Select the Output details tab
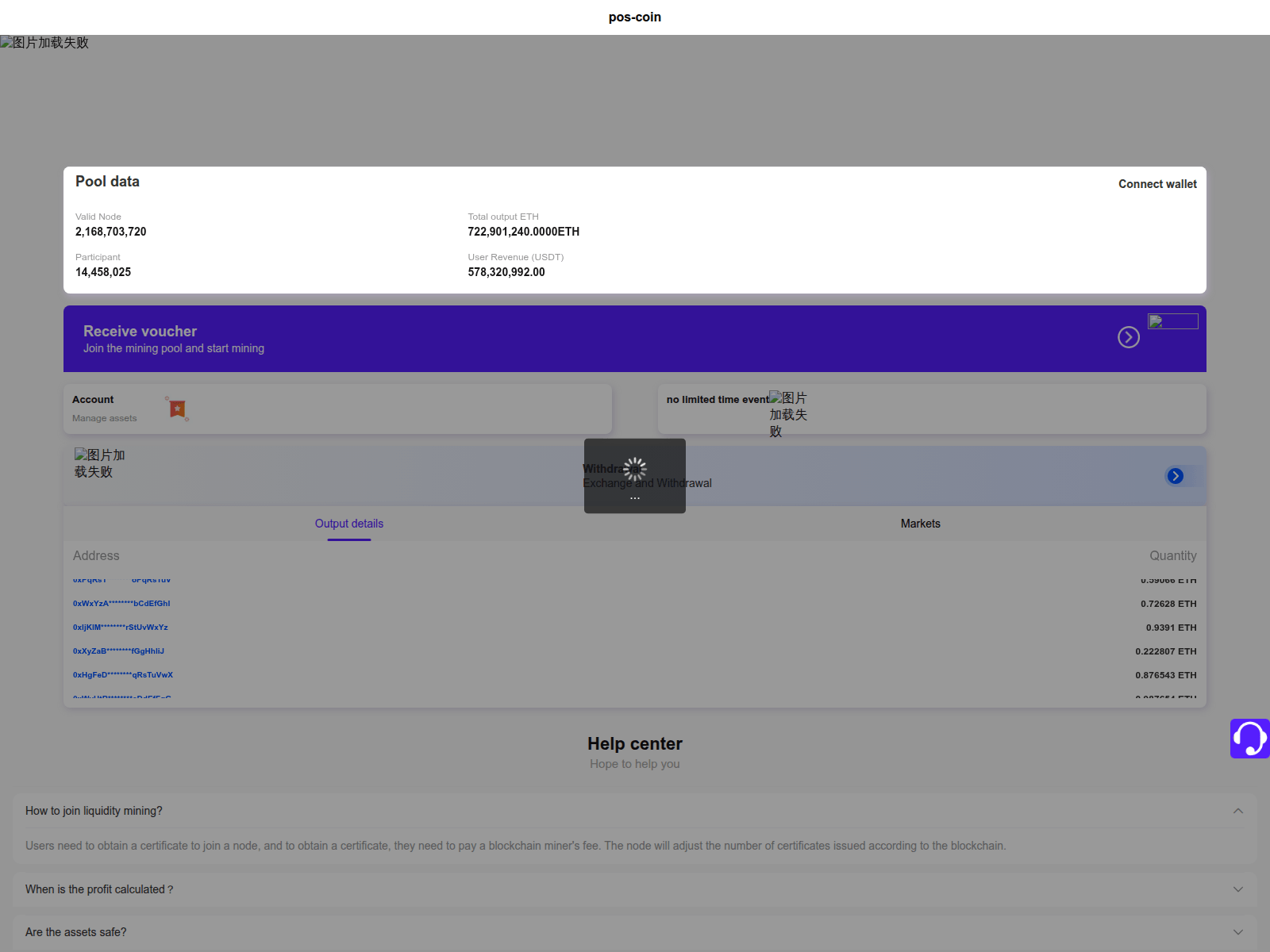 tap(348, 524)
